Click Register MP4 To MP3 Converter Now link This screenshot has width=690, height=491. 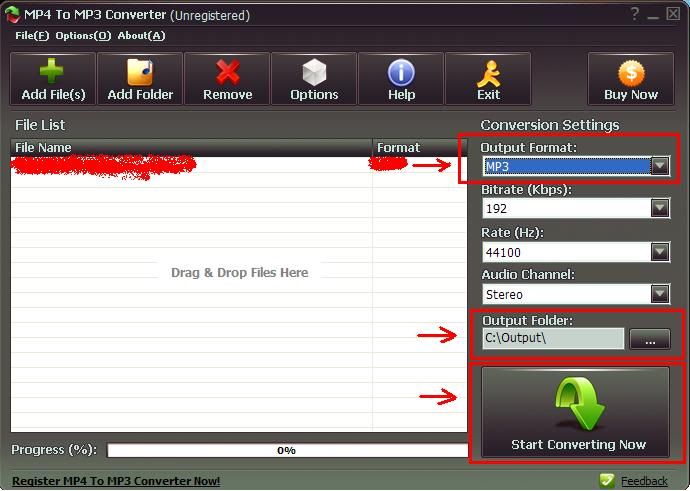coord(116,481)
